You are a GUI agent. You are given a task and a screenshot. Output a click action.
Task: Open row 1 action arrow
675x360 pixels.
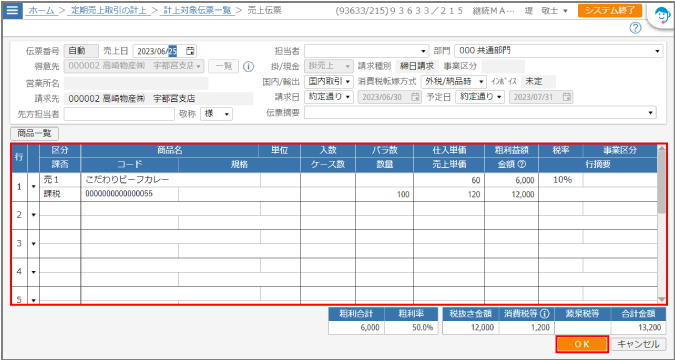coord(34,187)
